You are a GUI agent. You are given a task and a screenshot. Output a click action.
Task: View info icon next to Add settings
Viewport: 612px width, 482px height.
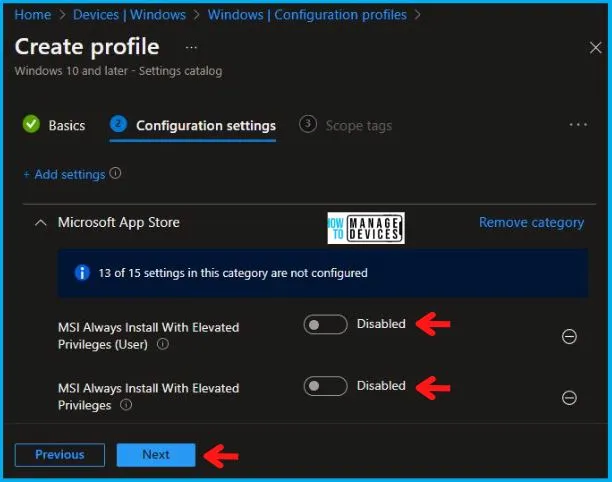tap(115, 173)
